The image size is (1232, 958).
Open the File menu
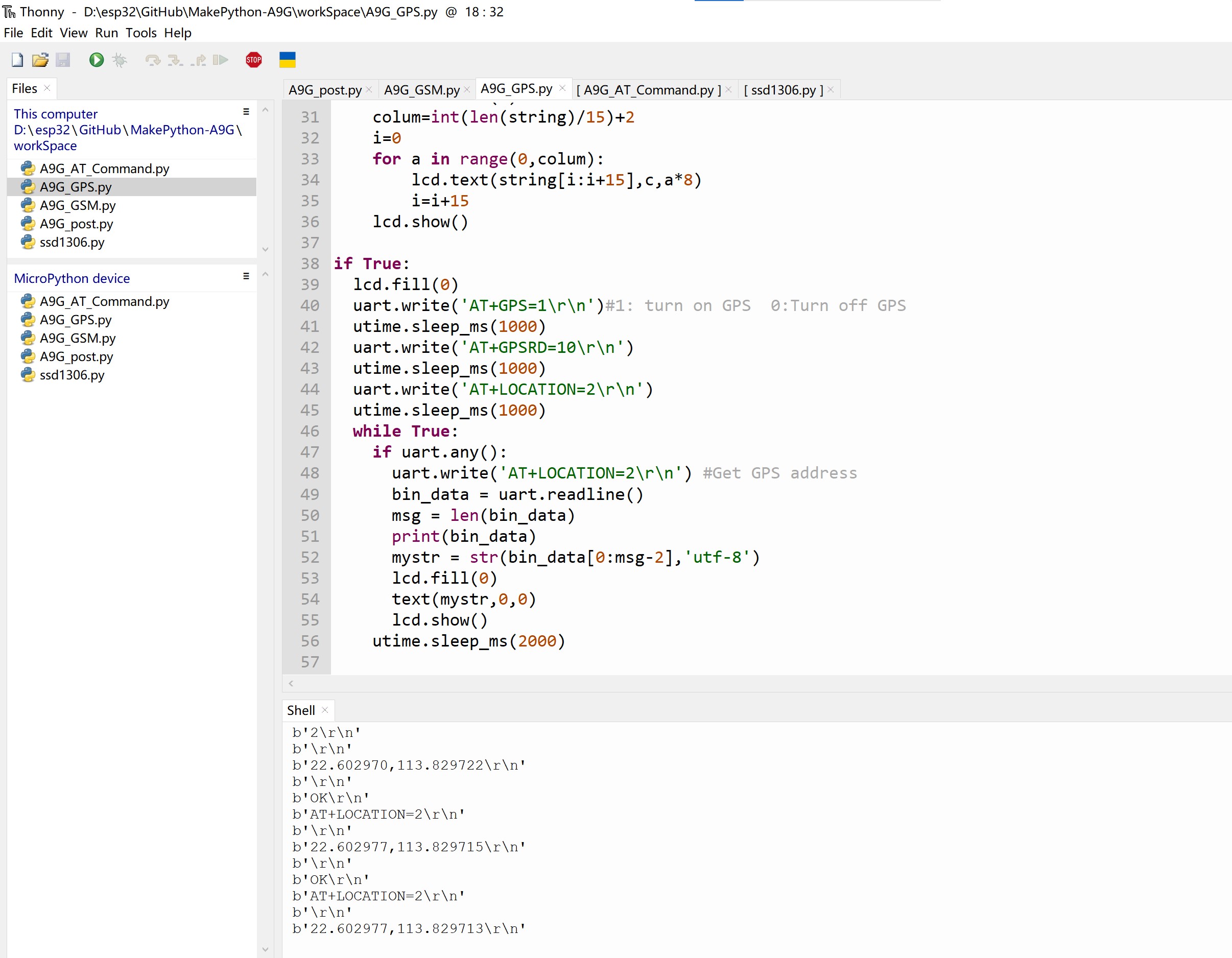[x=15, y=33]
